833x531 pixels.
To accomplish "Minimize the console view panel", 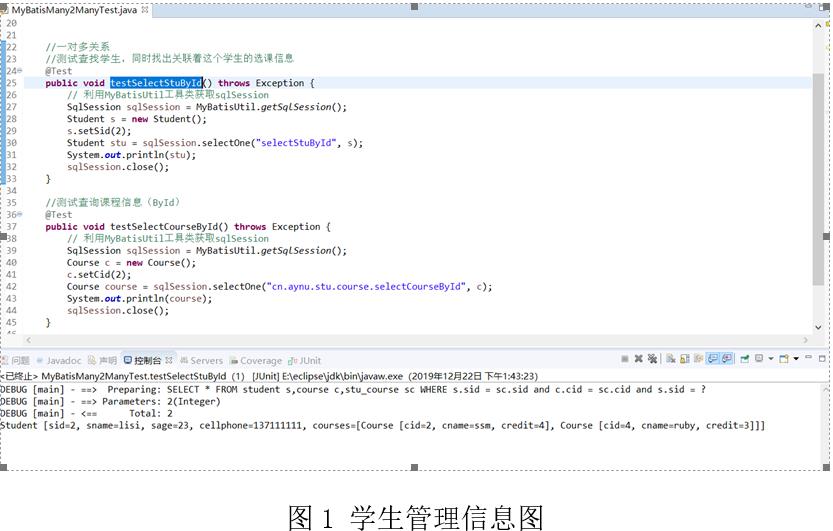I will pos(809,357).
